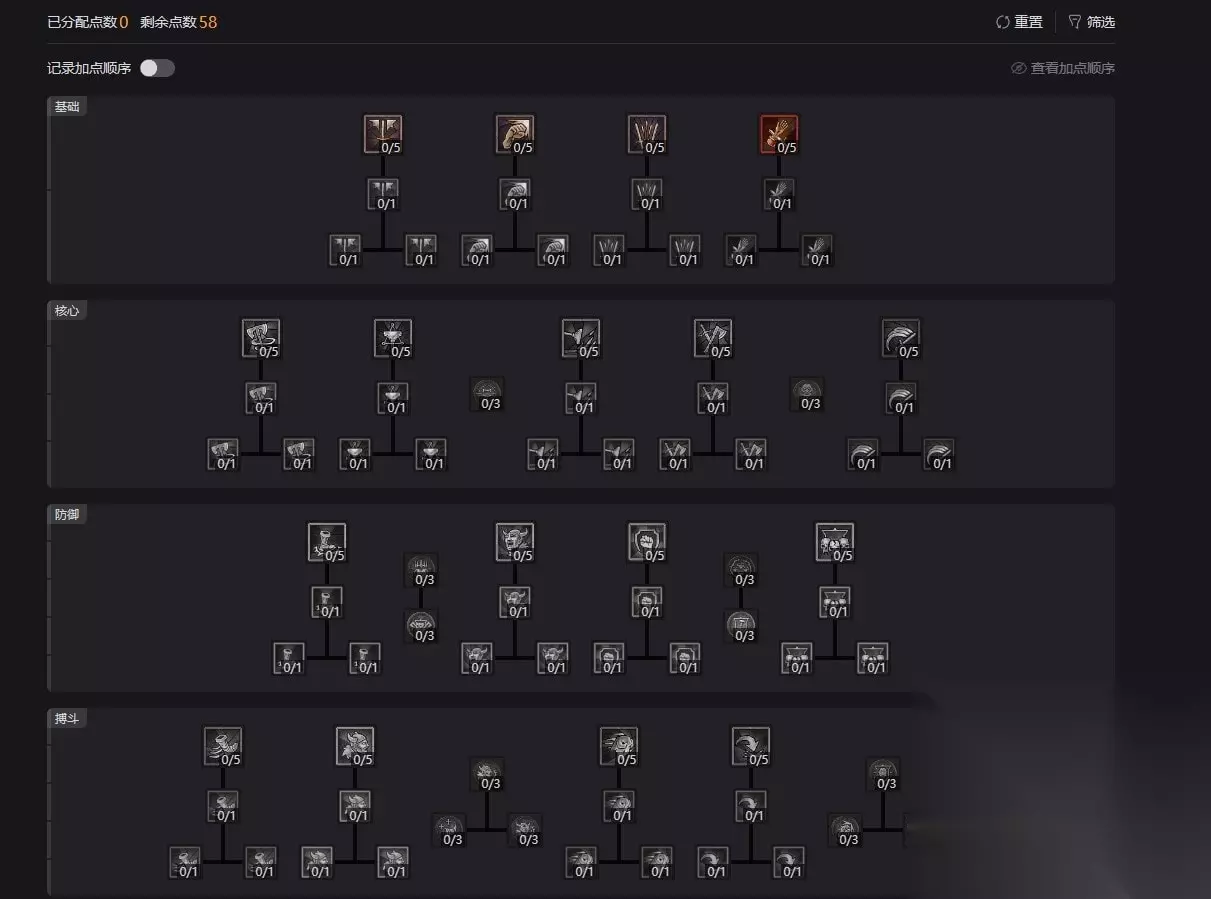Viewport: 1211px width, 899px height.
Task: Click the fist punch skill icon in 基础
Action: (x=515, y=134)
